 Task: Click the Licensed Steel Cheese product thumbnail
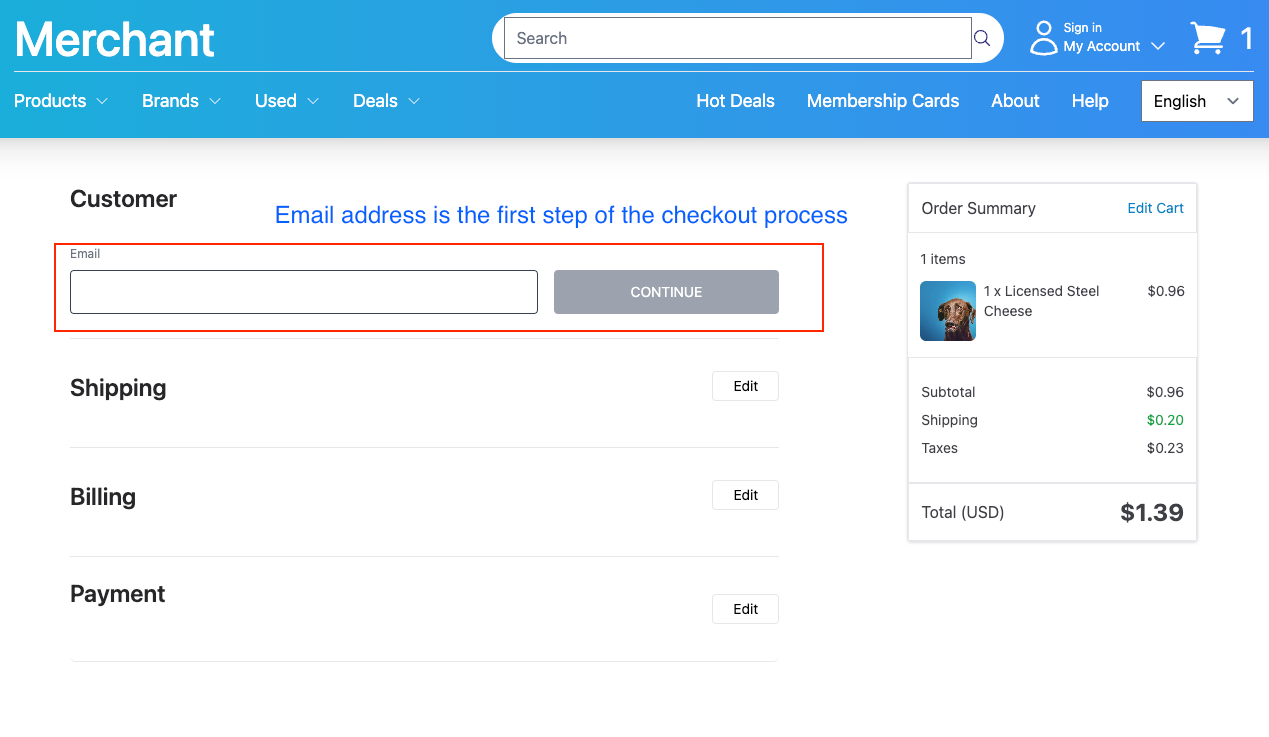point(947,310)
